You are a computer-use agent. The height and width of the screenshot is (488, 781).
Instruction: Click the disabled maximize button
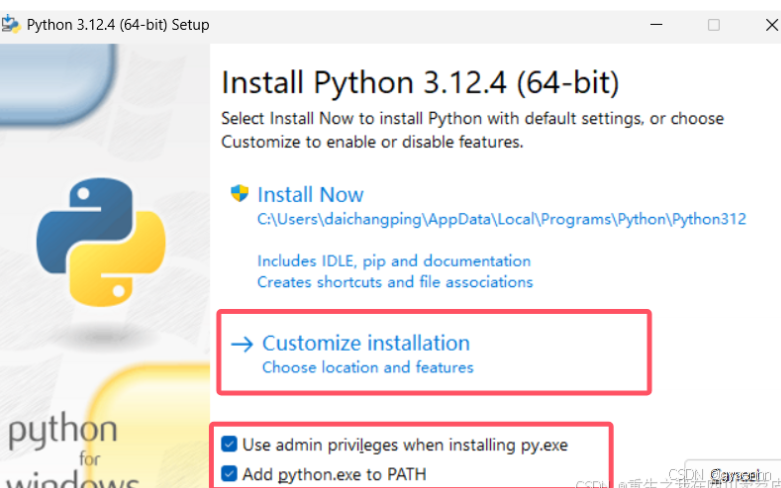click(x=714, y=24)
